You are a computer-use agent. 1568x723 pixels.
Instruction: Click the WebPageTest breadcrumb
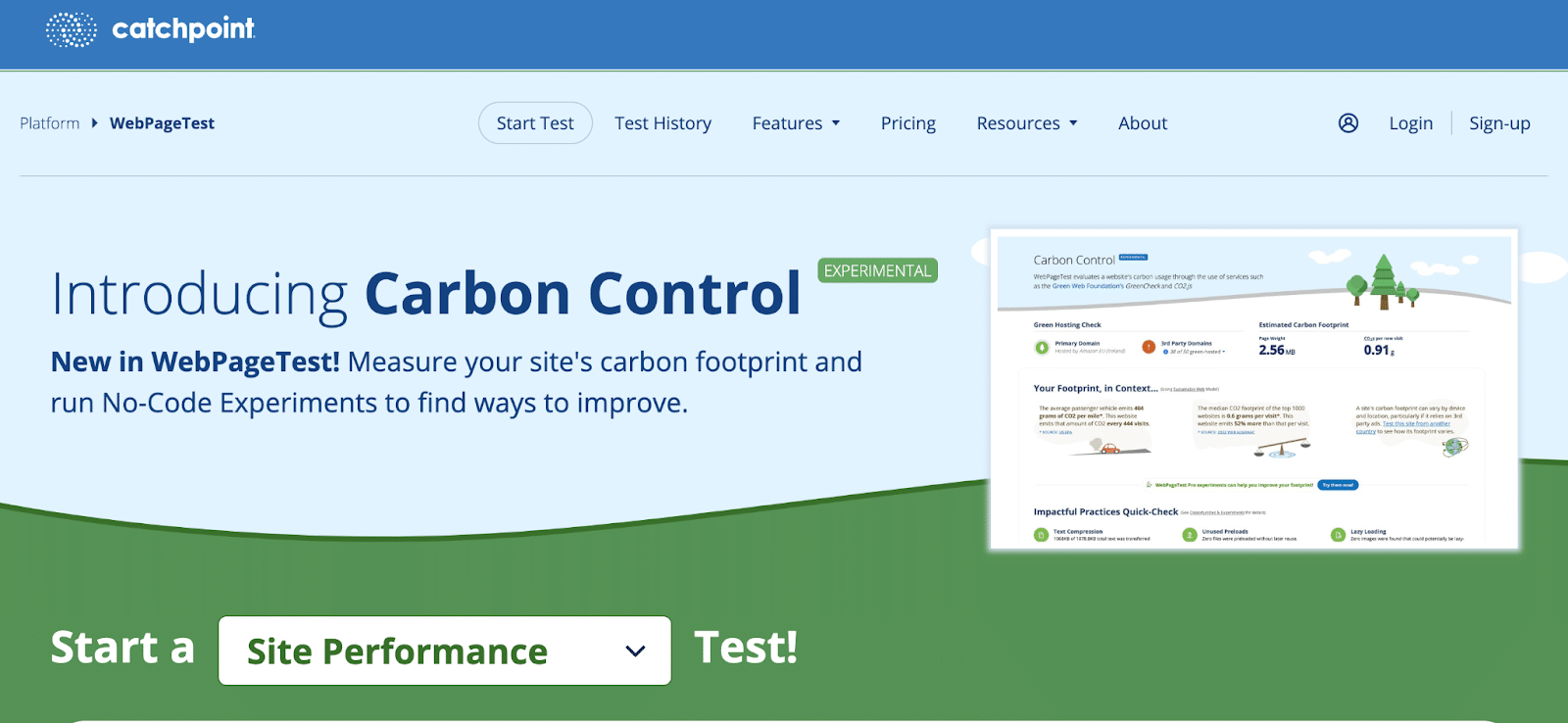click(162, 123)
